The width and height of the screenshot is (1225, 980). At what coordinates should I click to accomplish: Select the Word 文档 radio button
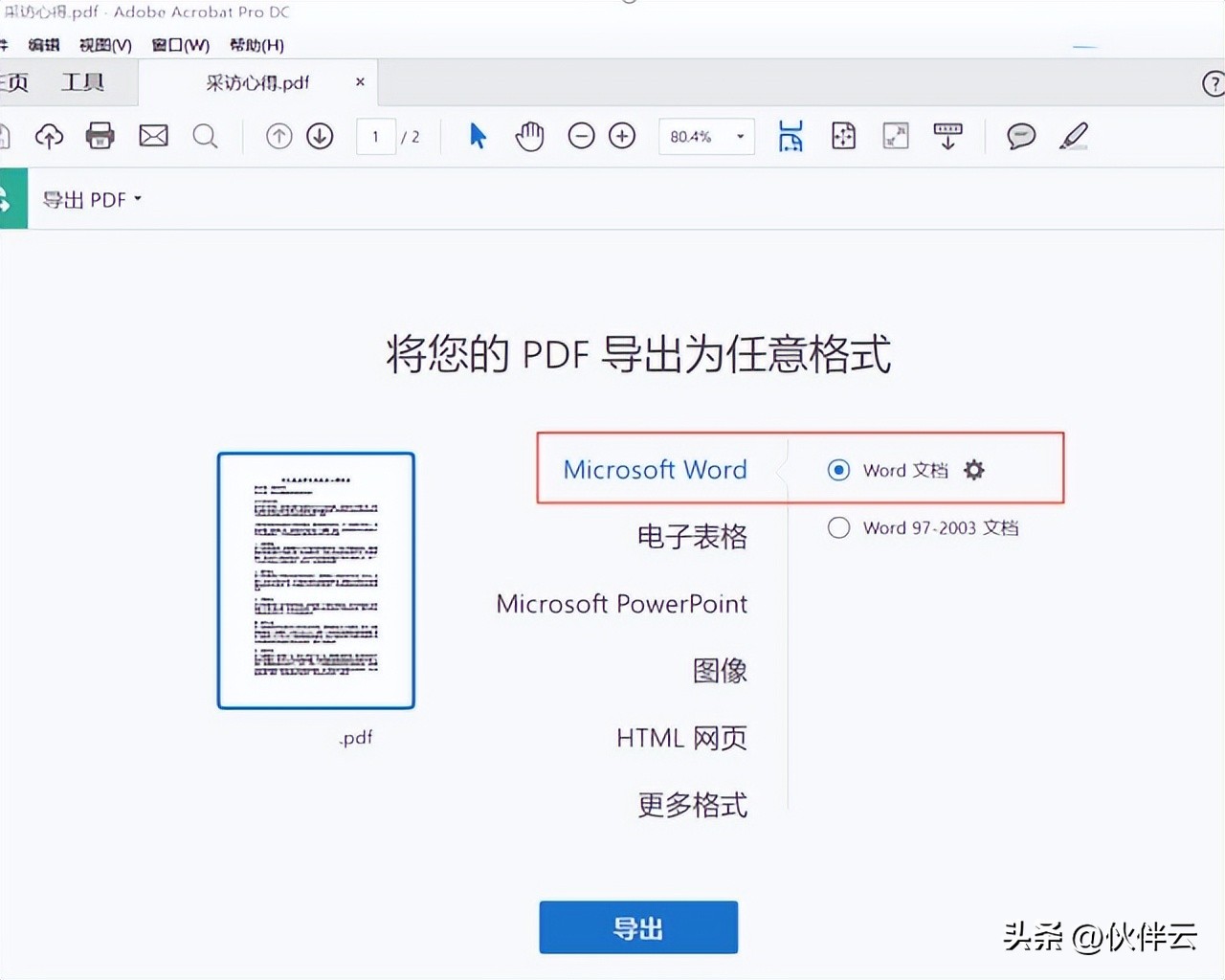point(837,470)
